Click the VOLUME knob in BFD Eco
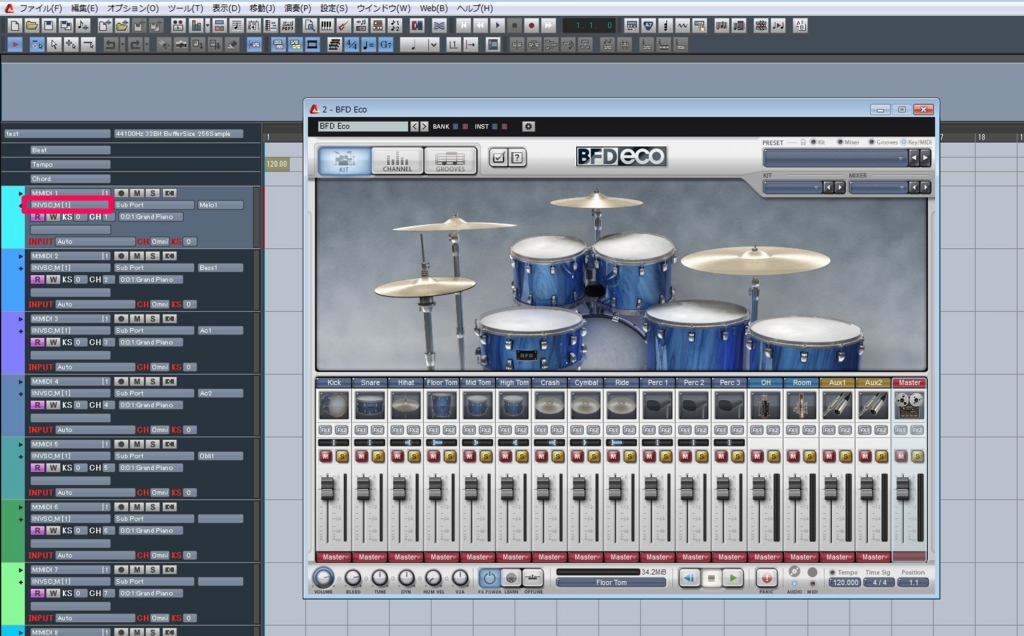1024x636 pixels. pos(323,577)
